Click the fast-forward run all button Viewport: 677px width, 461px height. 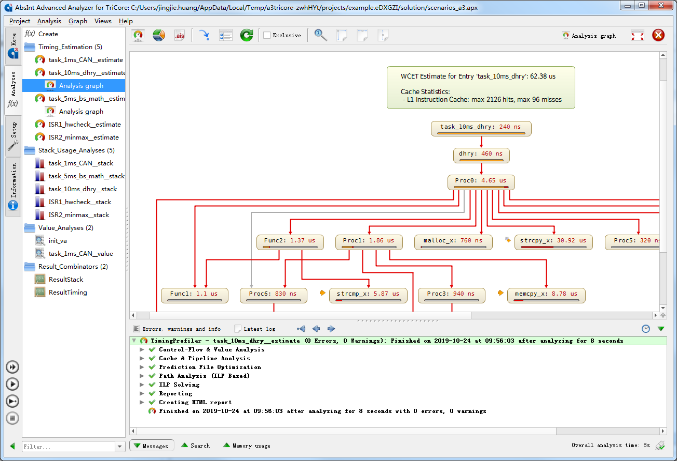[12, 367]
